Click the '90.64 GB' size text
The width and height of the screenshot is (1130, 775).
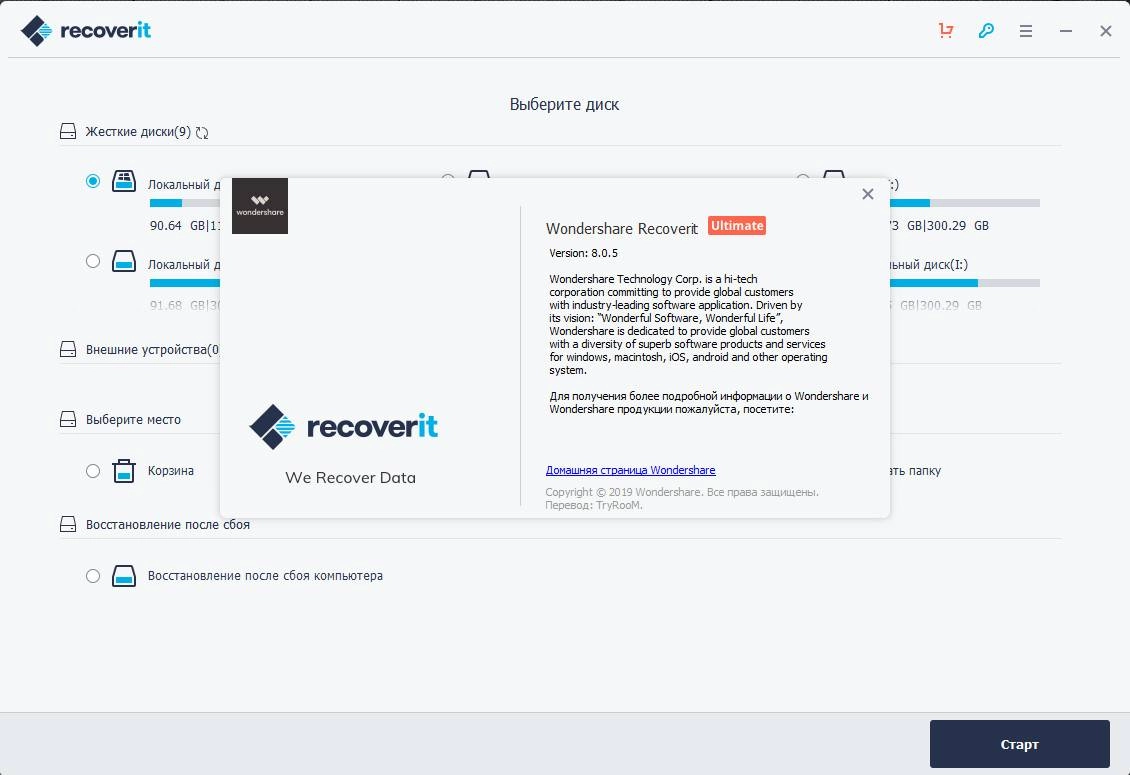tap(177, 226)
